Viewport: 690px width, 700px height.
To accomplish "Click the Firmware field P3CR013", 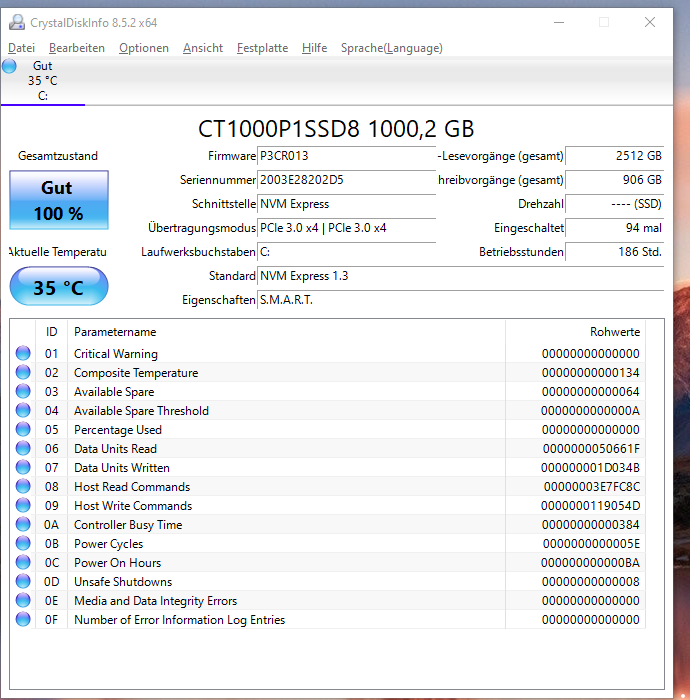I will click(346, 156).
